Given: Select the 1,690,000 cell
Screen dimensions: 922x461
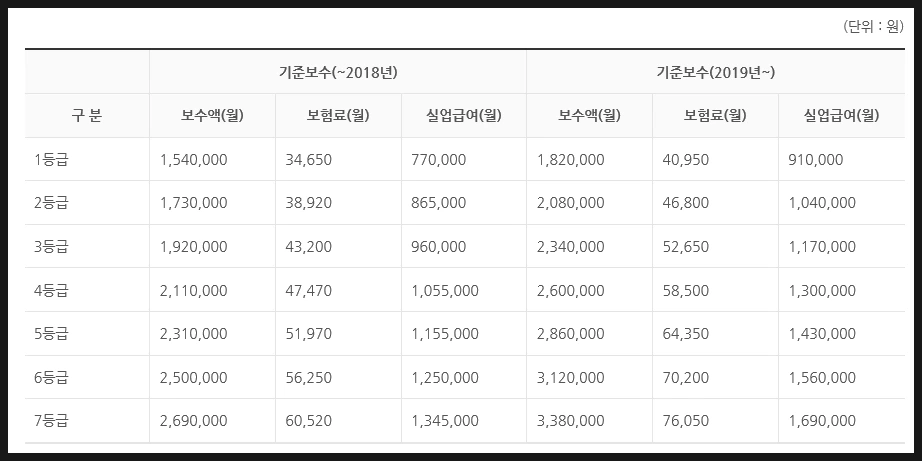Looking at the screenshot, I should click(842, 421).
